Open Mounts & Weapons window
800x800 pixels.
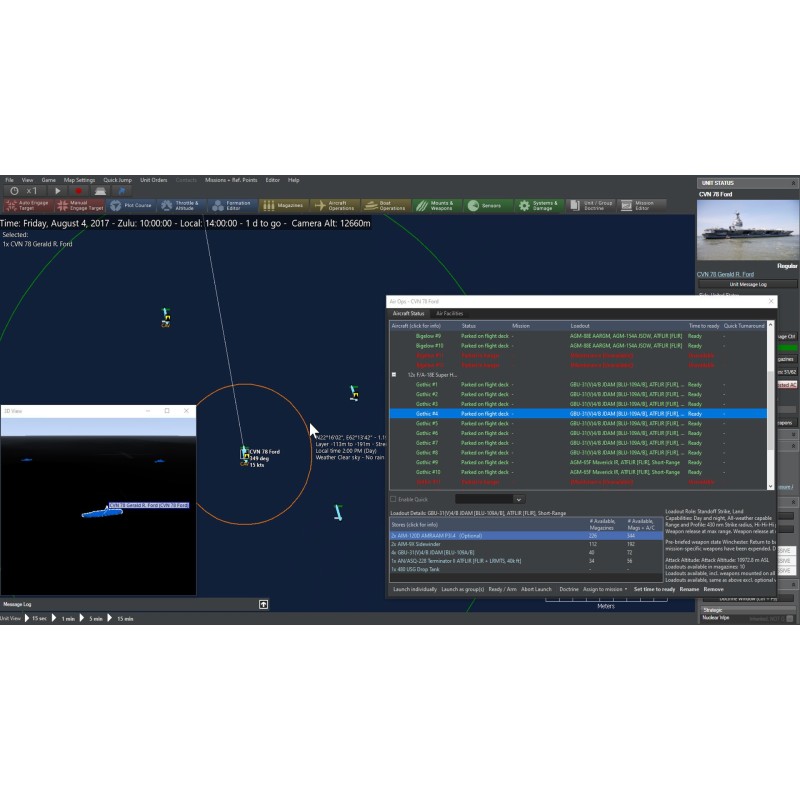[x=436, y=205]
